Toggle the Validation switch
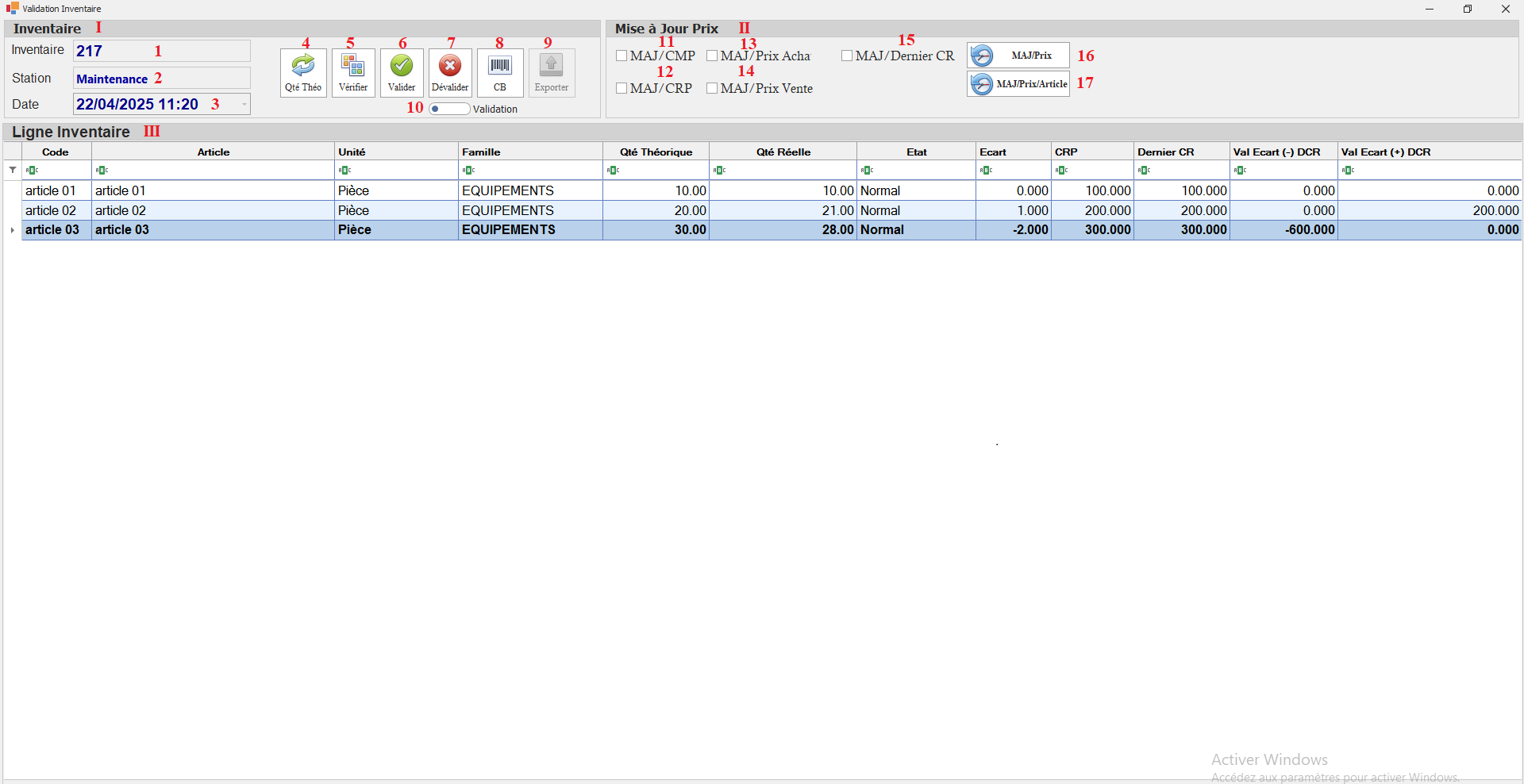This screenshot has width=1524, height=784. (449, 109)
